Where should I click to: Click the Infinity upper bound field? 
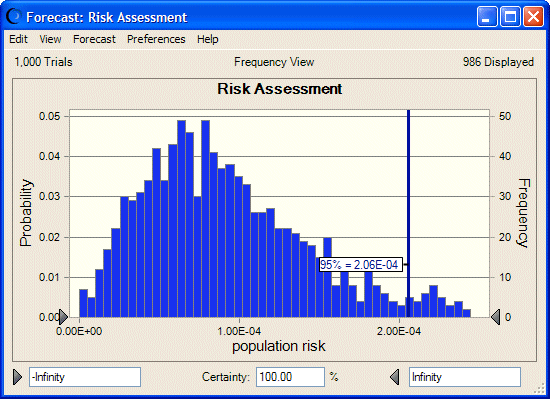point(465,377)
